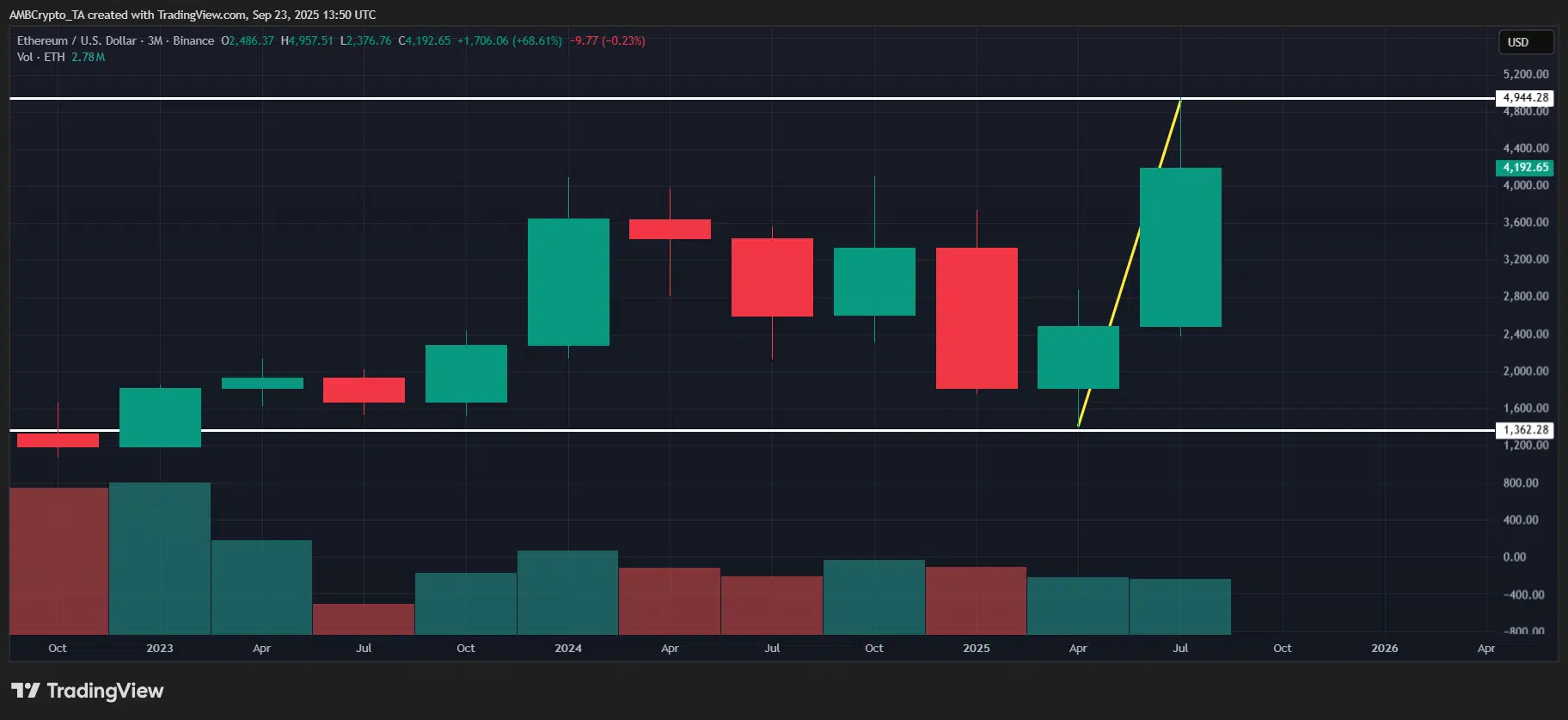This screenshot has width=1568, height=720.
Task: Click the 2023 label on the time axis
Action: click(x=160, y=648)
